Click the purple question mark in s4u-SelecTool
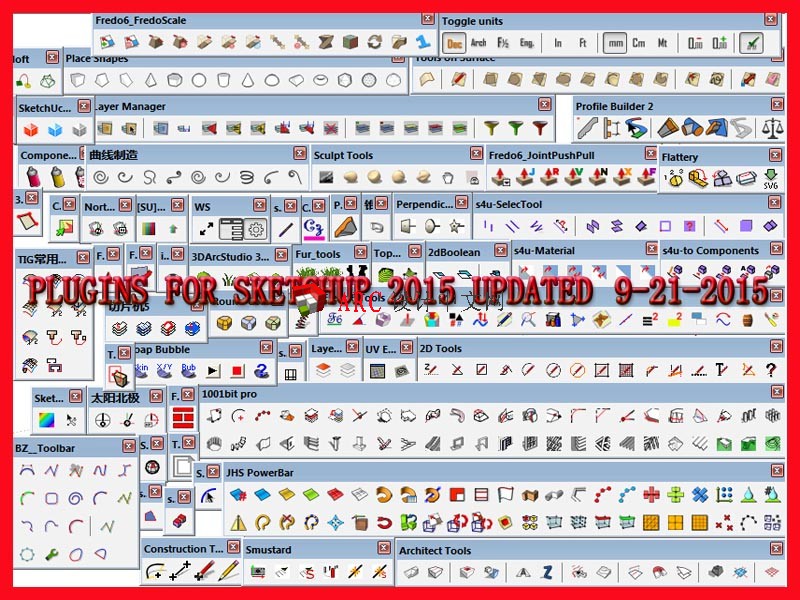The height and width of the screenshot is (600, 800). [x=689, y=226]
